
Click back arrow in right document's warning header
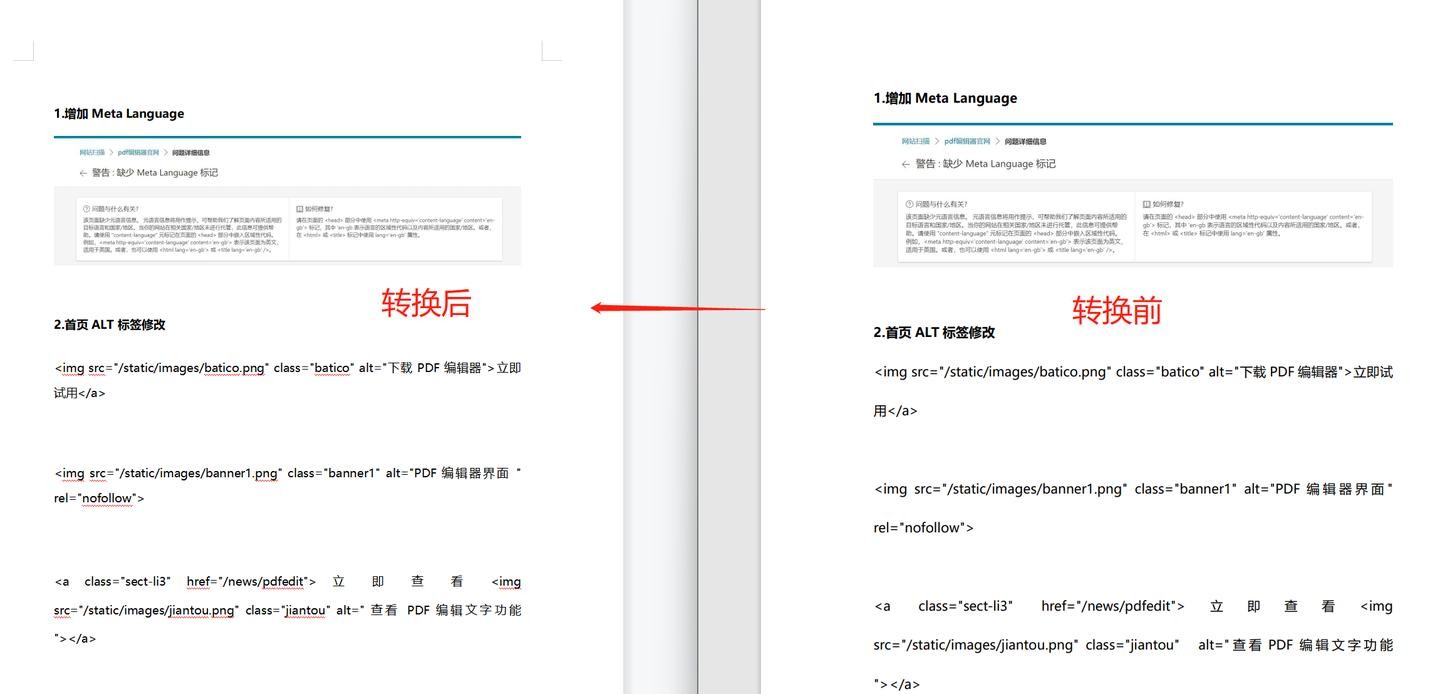pos(906,164)
